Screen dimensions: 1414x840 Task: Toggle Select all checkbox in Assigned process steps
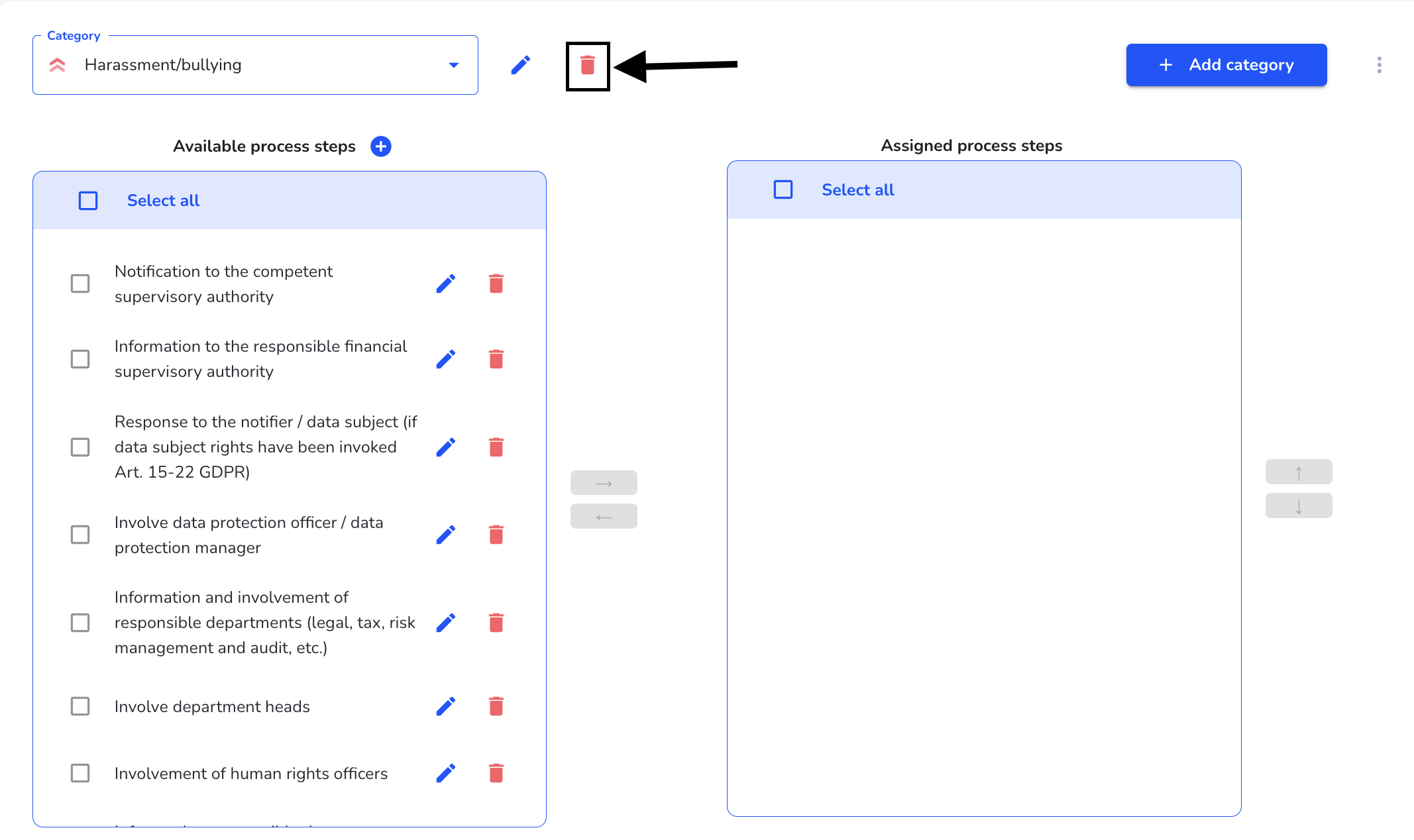pyautogui.click(x=783, y=189)
